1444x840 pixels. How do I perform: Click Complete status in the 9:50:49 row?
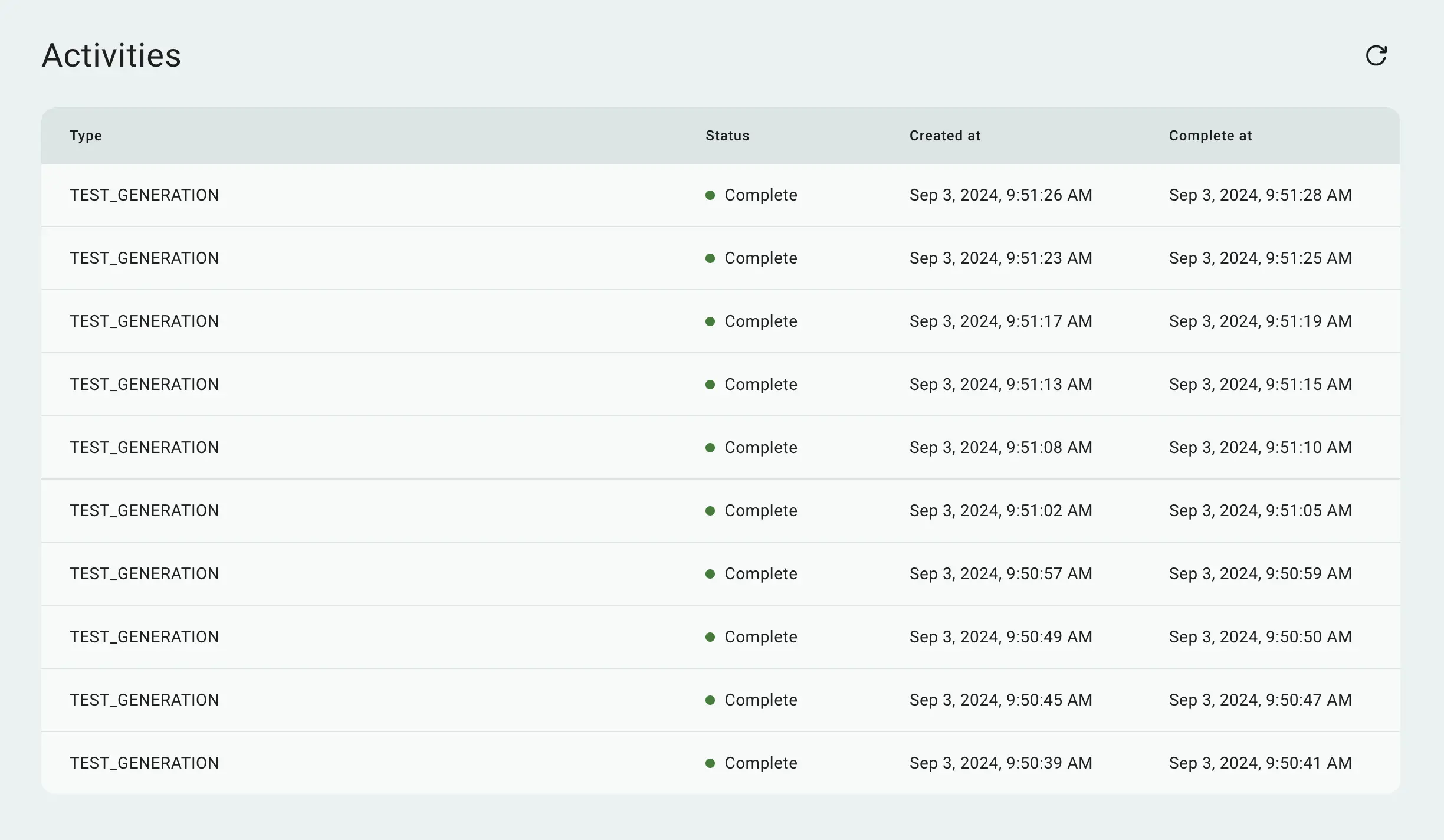[751, 637]
